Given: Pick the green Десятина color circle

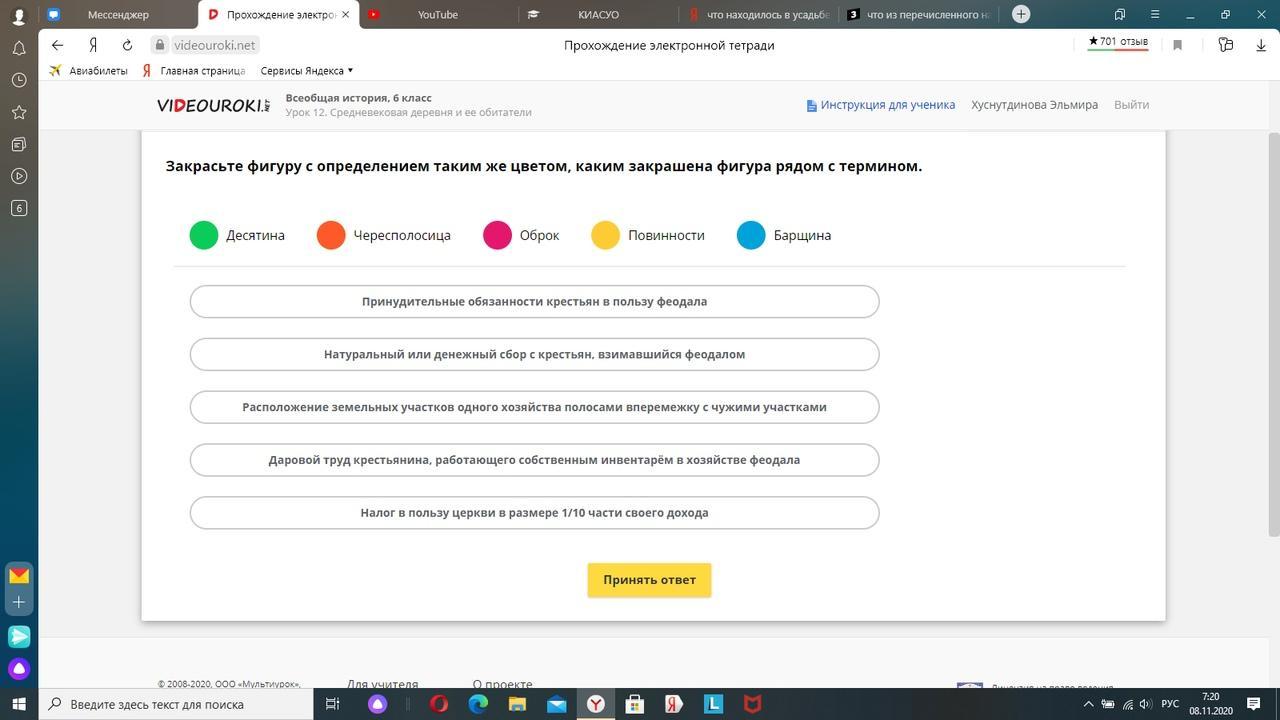Looking at the screenshot, I should (204, 235).
